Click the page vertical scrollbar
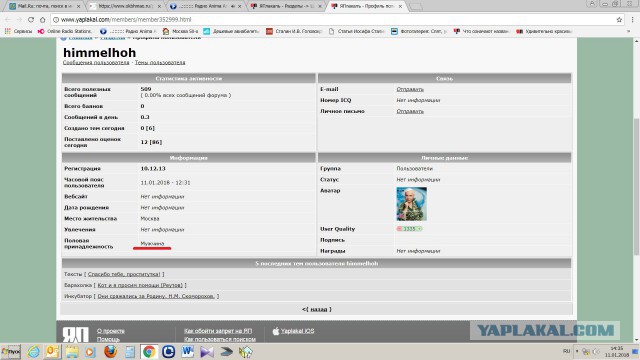This screenshot has width=640, height=360. 636,188
